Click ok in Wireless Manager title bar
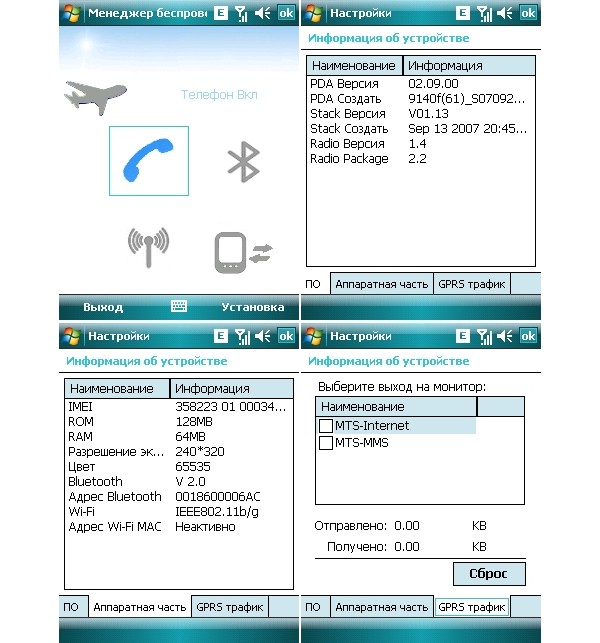 pos(286,13)
